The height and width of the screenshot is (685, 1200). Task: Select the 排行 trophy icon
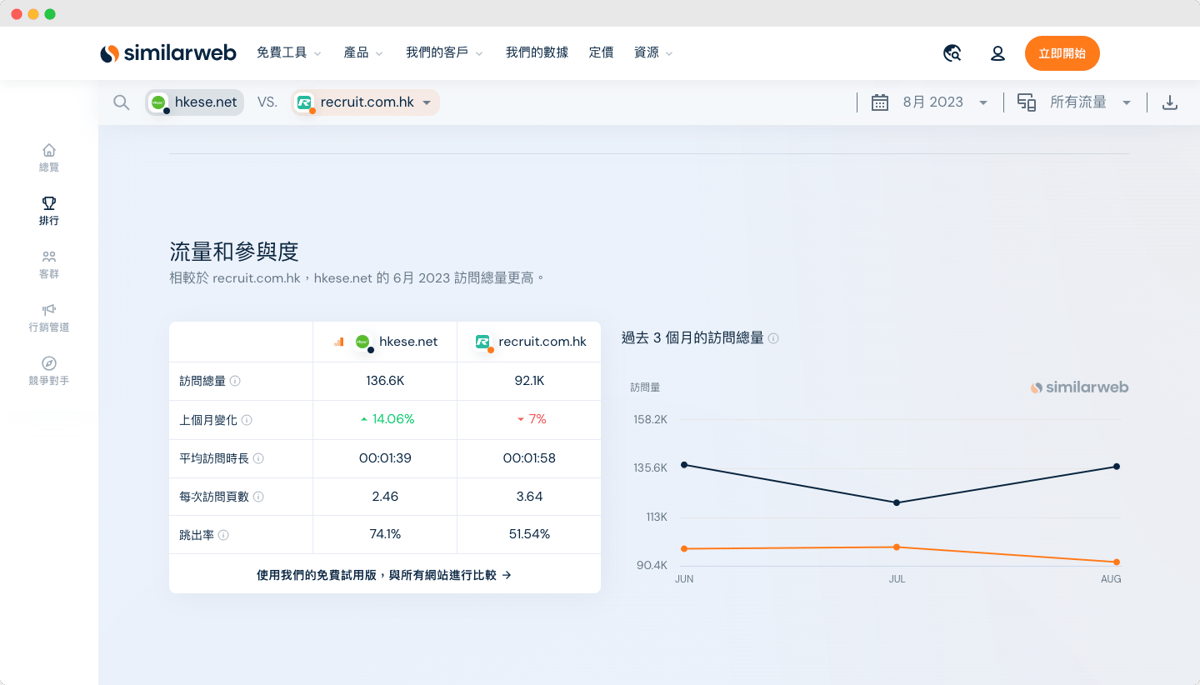(49, 204)
